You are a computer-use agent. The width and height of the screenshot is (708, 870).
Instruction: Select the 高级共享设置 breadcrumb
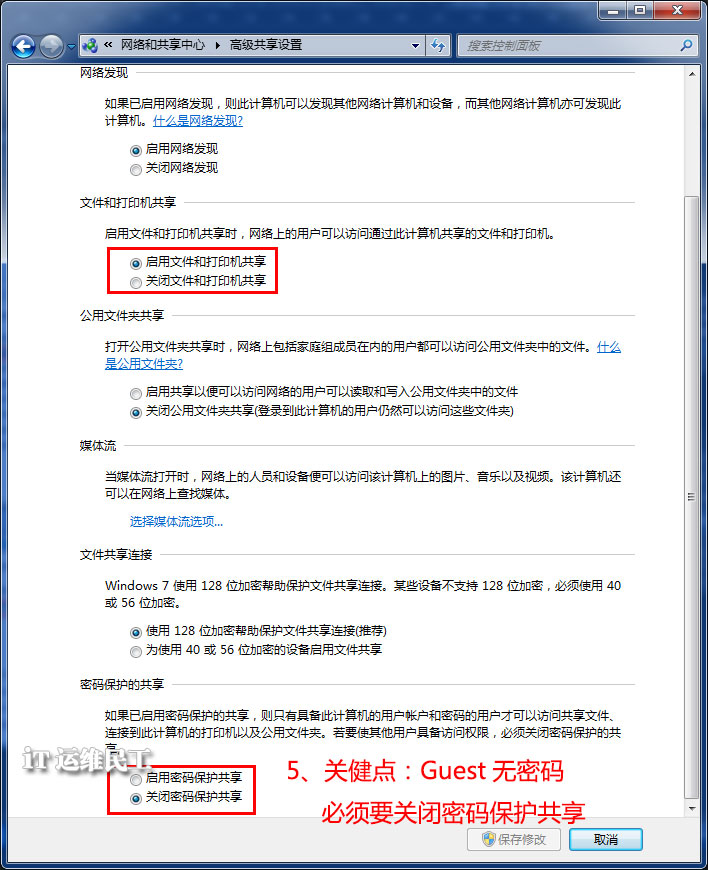pos(266,45)
